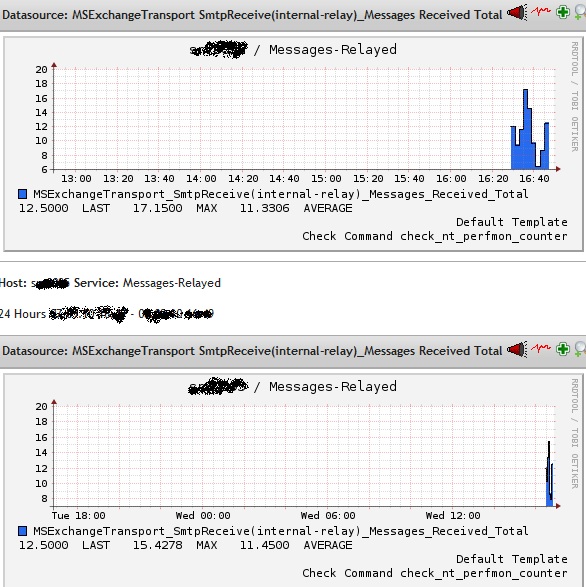Open the Messages-Relayed service link
Viewport: 586px width, 587px height.
tap(172, 283)
